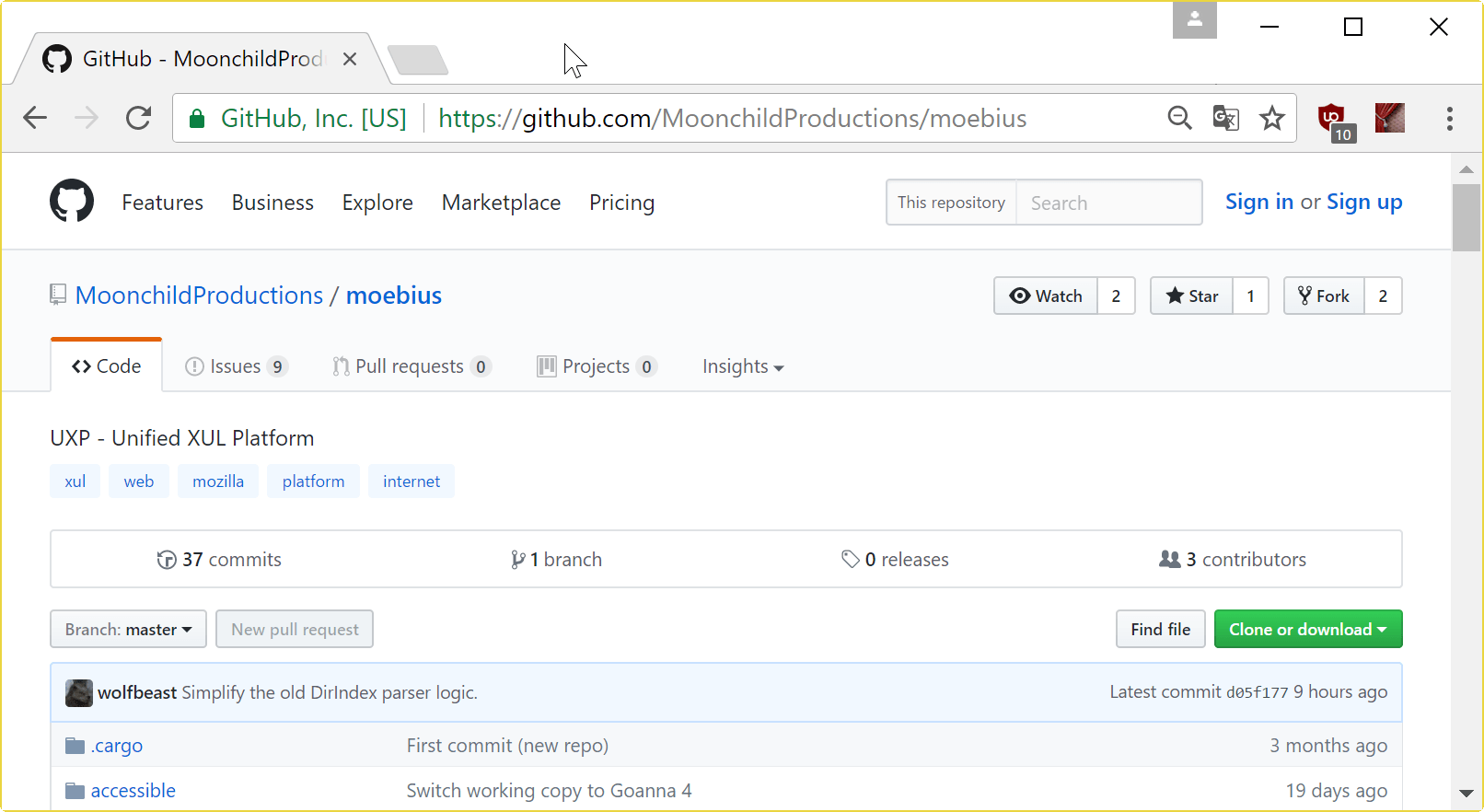1484x812 pixels.
Task: Click the Sign up link
Action: pyautogui.click(x=1364, y=202)
